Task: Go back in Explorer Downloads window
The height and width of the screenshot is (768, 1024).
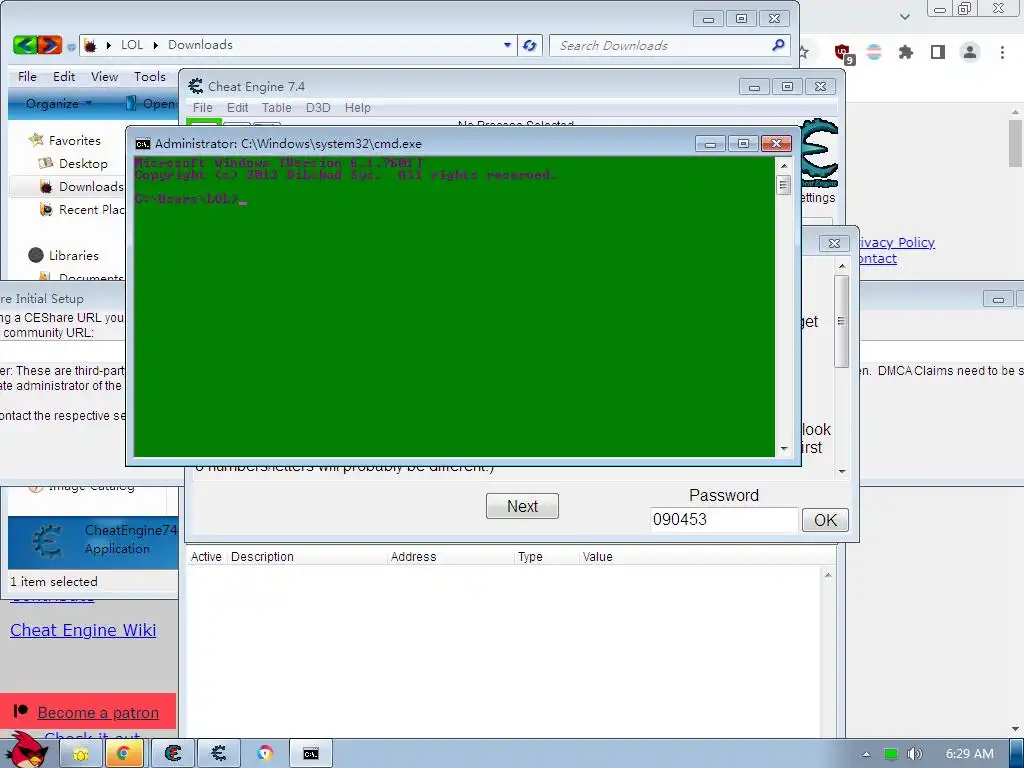Action: pos(25,45)
